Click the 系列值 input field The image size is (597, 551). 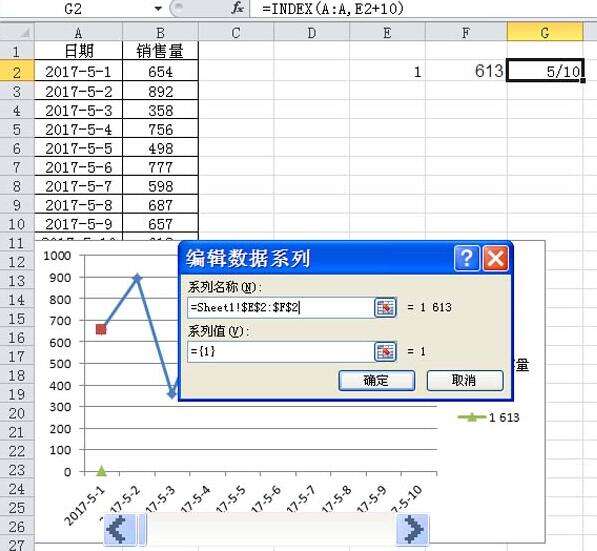click(x=280, y=351)
